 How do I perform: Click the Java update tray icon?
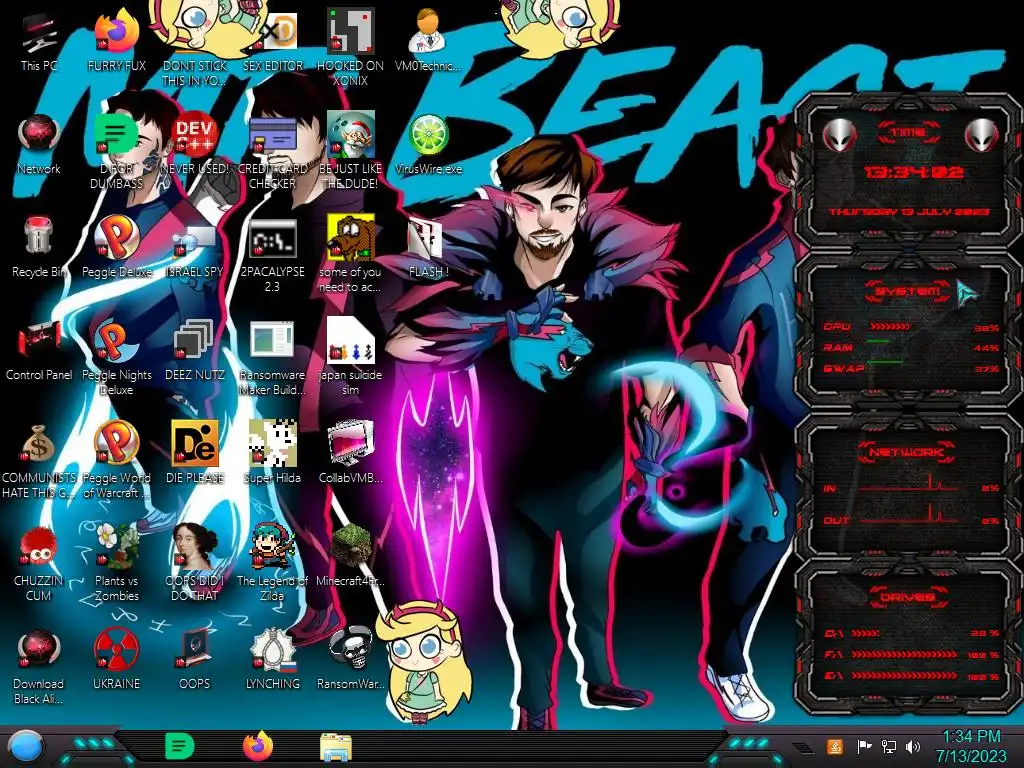point(834,746)
